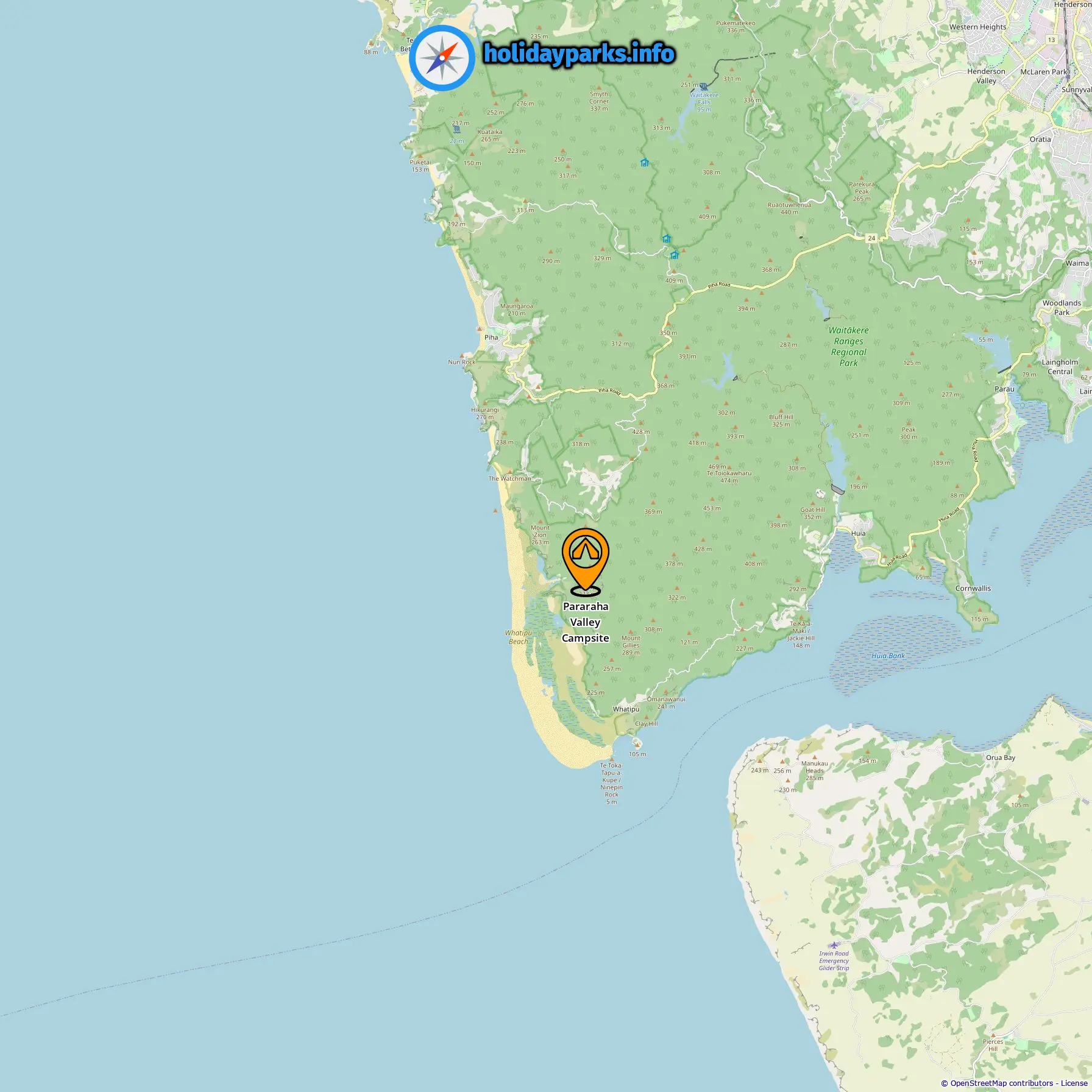Click the compass logo icon

point(442,58)
